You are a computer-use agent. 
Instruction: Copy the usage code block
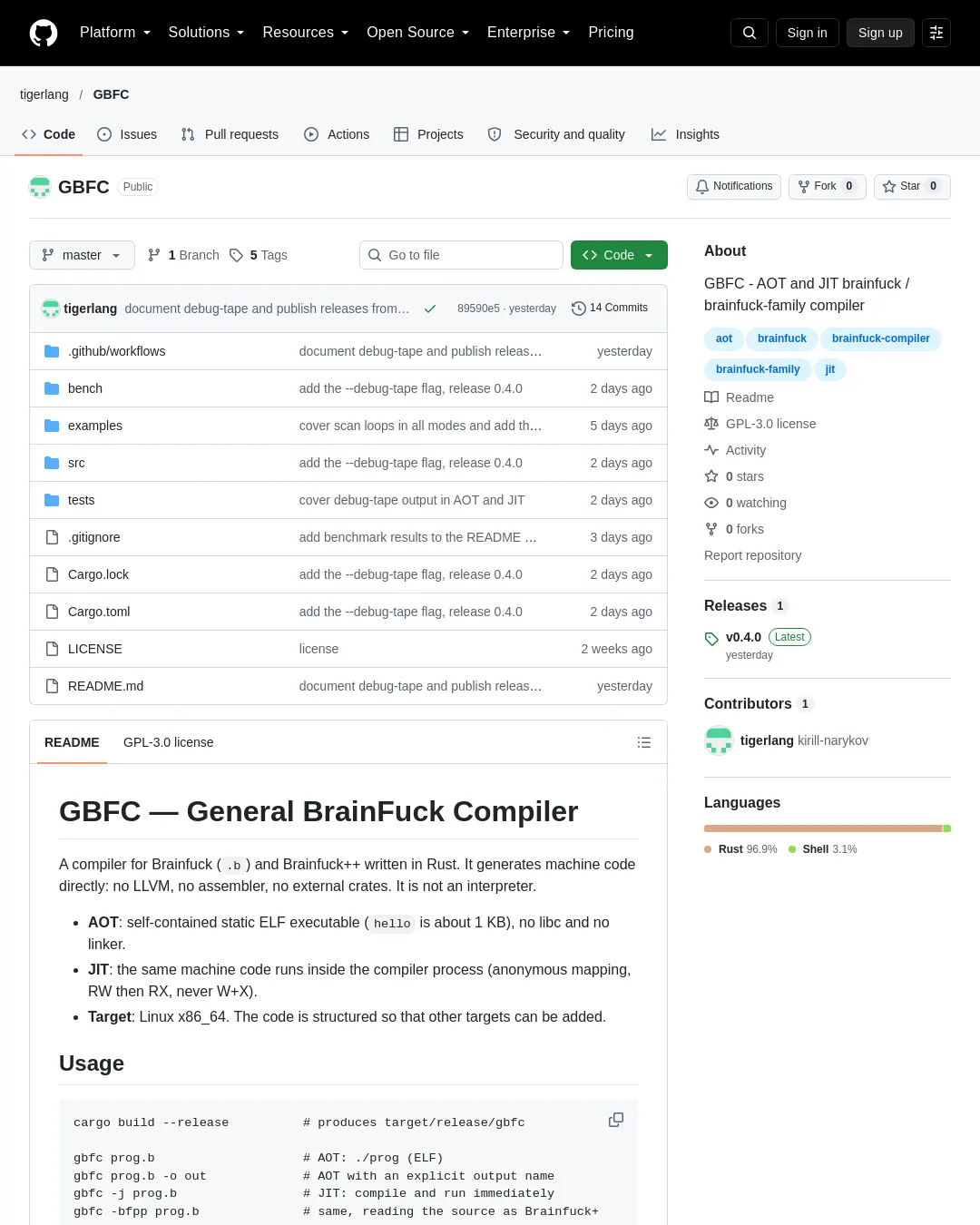[x=616, y=1120]
